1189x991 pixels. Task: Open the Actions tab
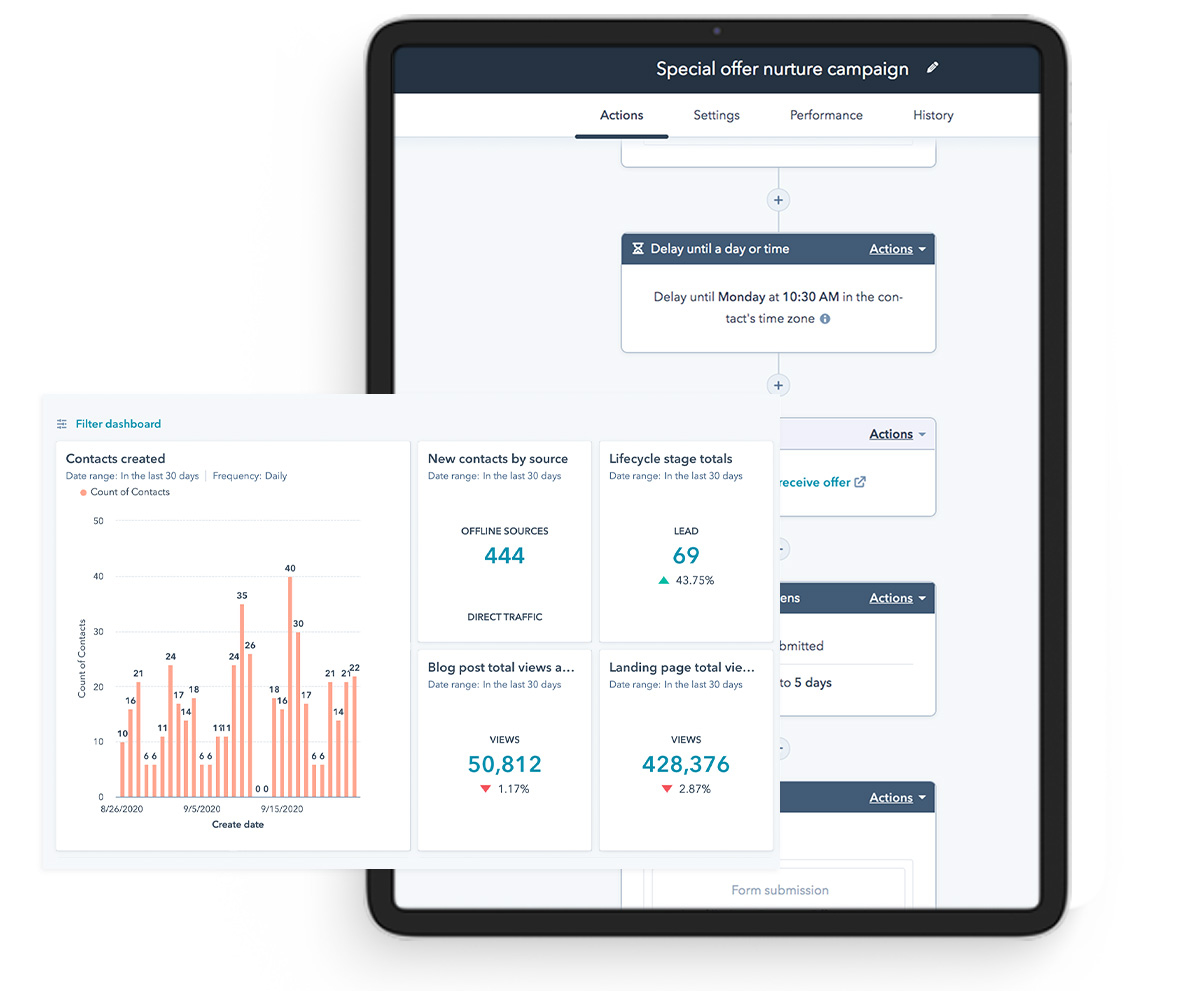pyautogui.click(x=621, y=115)
